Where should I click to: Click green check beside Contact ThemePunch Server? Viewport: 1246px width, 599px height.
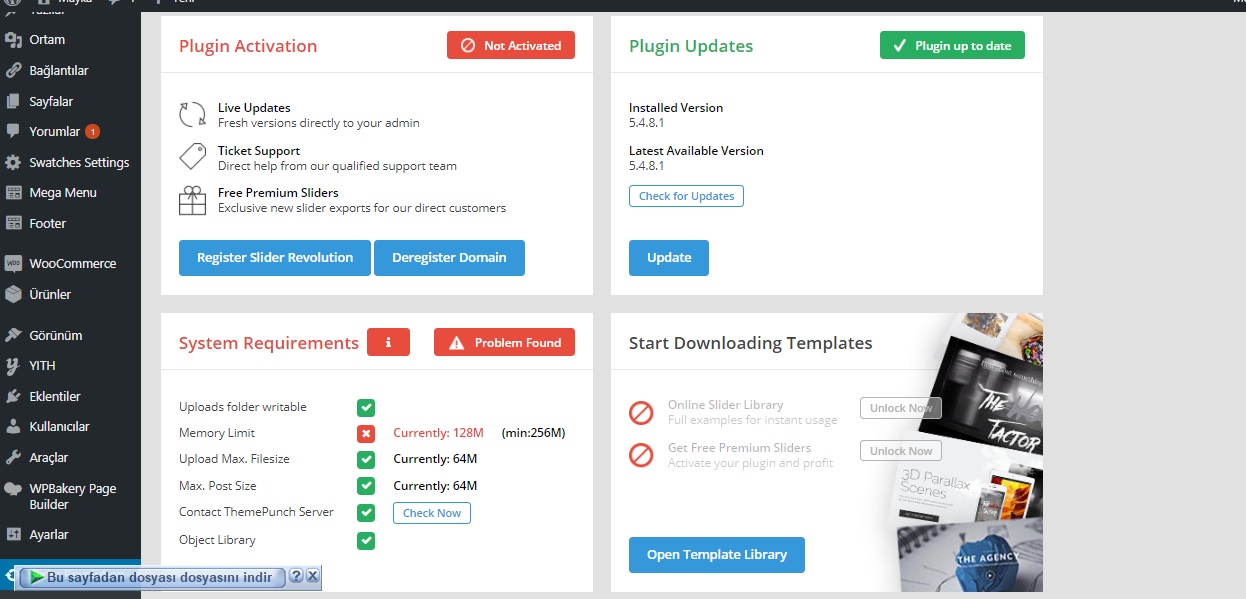pyautogui.click(x=366, y=512)
